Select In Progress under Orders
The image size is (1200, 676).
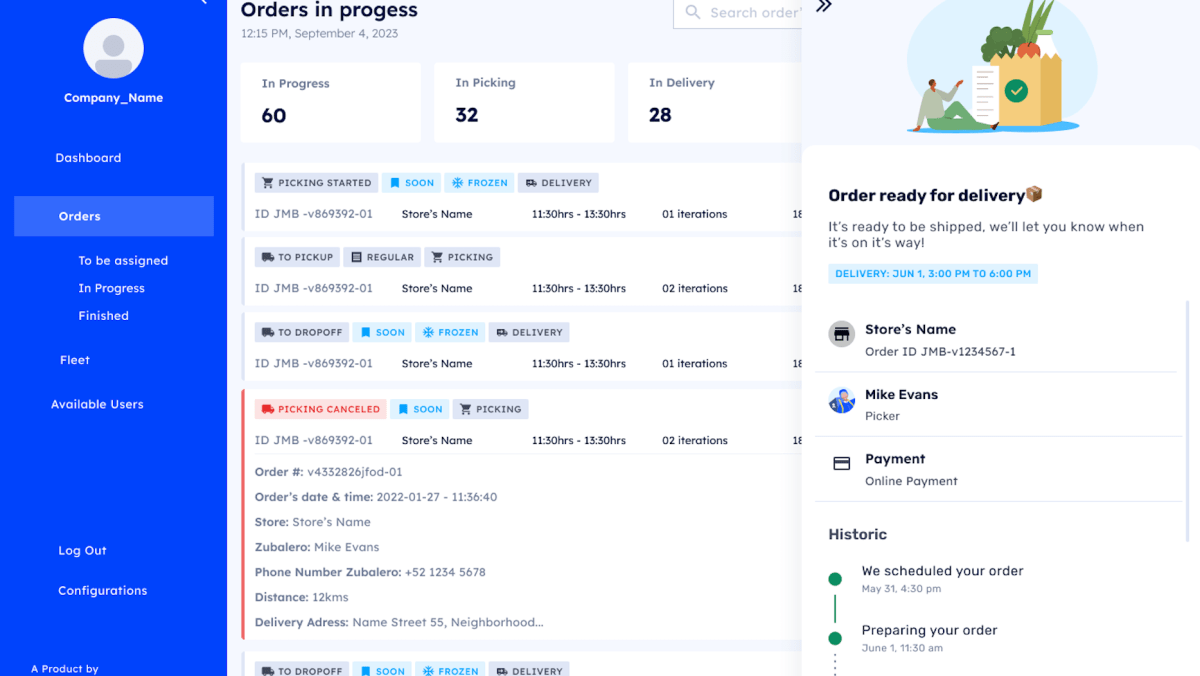pyautogui.click(x=111, y=288)
